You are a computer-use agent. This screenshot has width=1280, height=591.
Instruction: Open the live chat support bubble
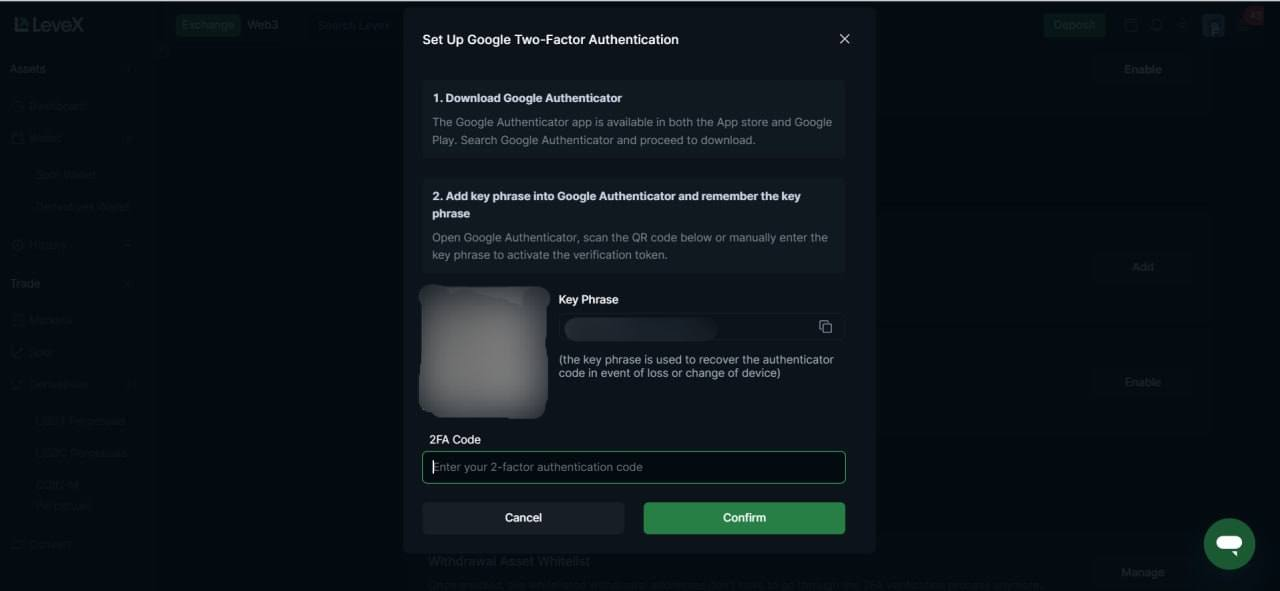point(1229,543)
